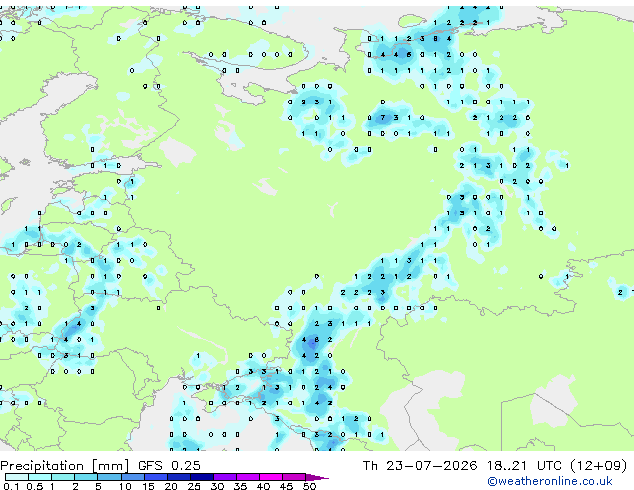The image size is (634, 490).
Task: Click the "18..21 UTC" time range
Action: click(524, 465)
